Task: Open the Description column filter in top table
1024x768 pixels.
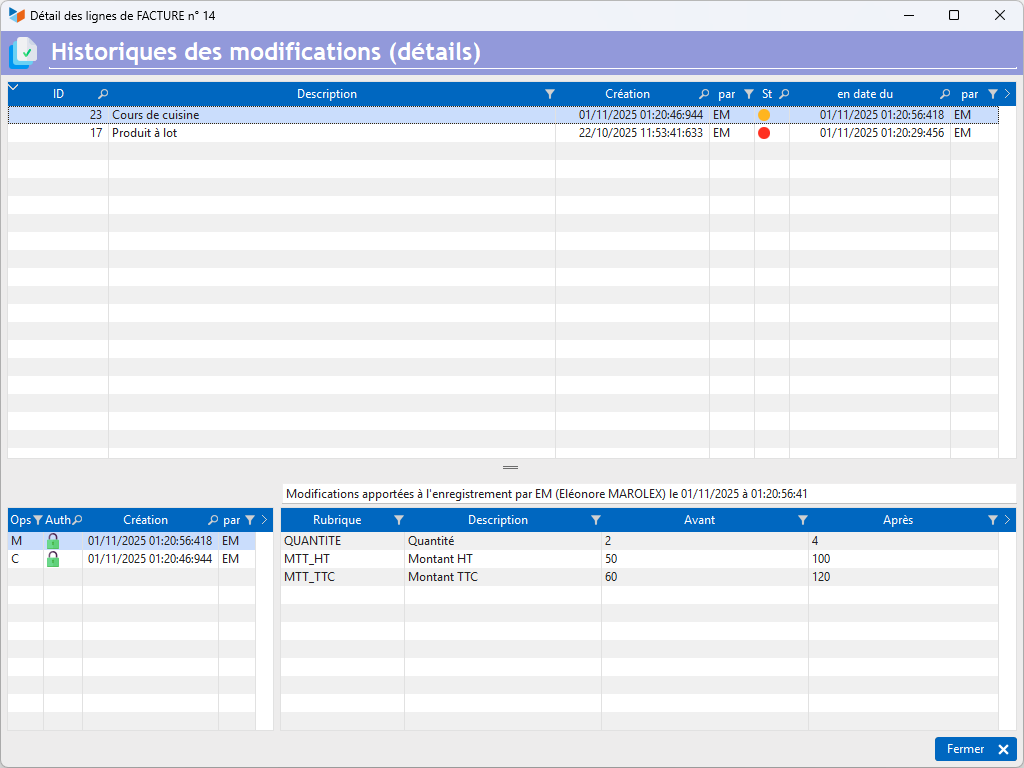Action: coord(550,94)
